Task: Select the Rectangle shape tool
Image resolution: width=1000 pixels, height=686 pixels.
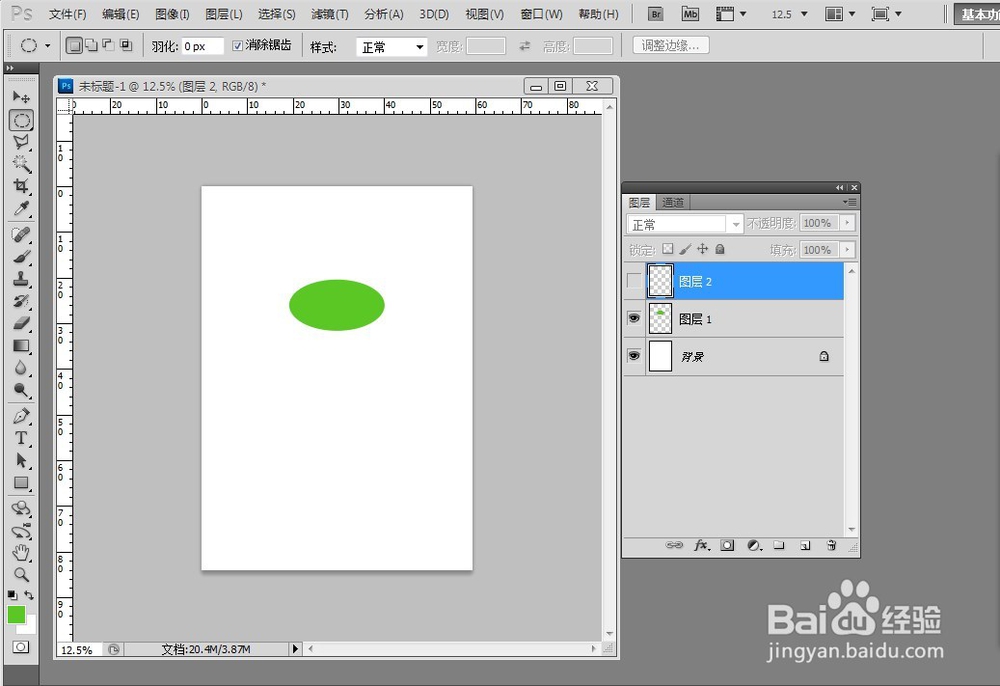Action: pyautogui.click(x=21, y=483)
